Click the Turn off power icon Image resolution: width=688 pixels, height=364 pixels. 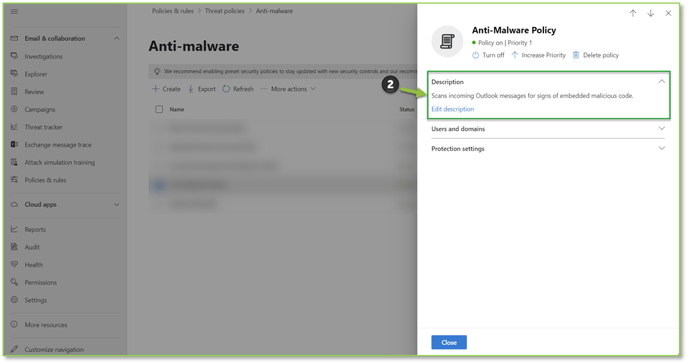[475, 55]
